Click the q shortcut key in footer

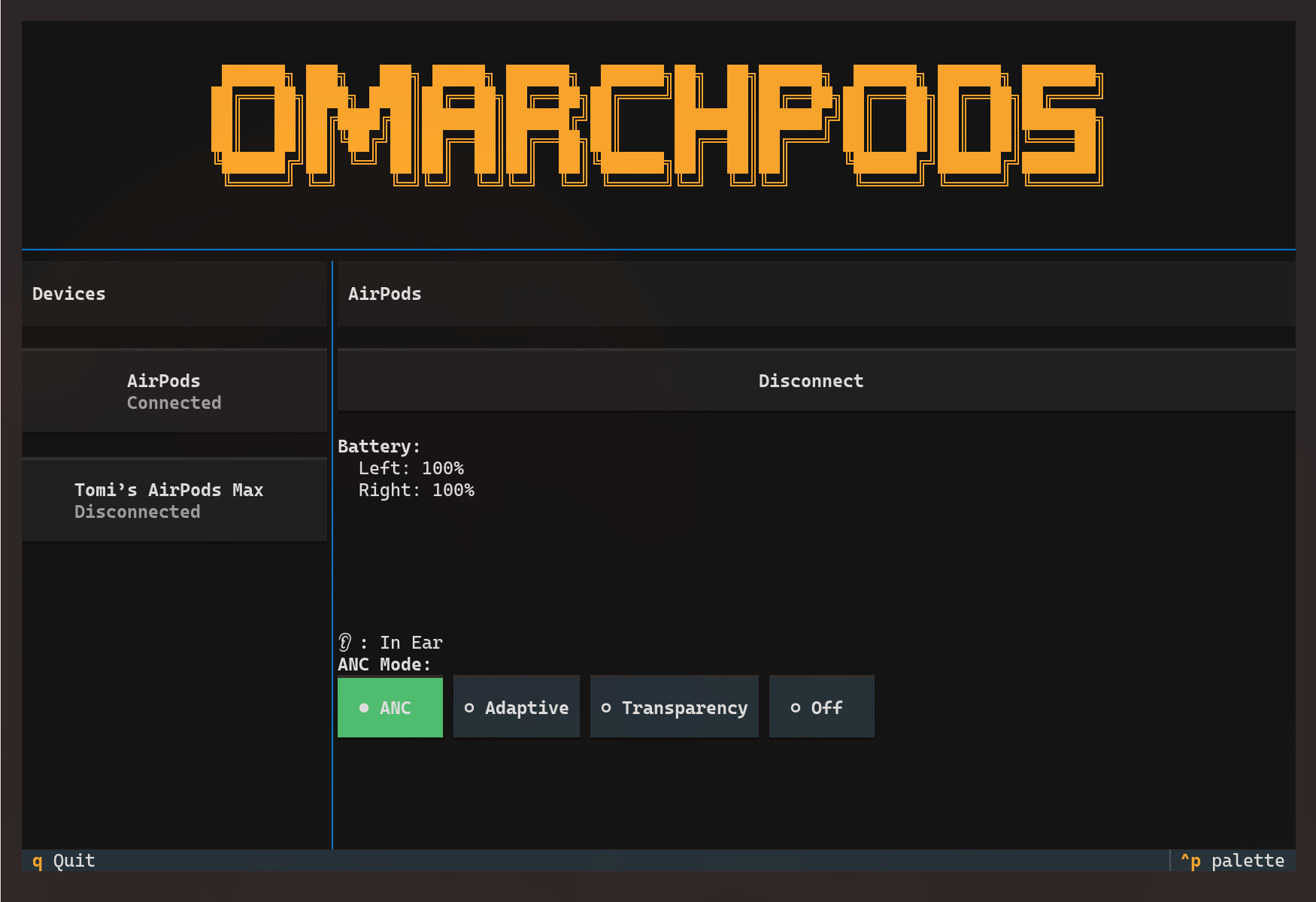coord(36,861)
